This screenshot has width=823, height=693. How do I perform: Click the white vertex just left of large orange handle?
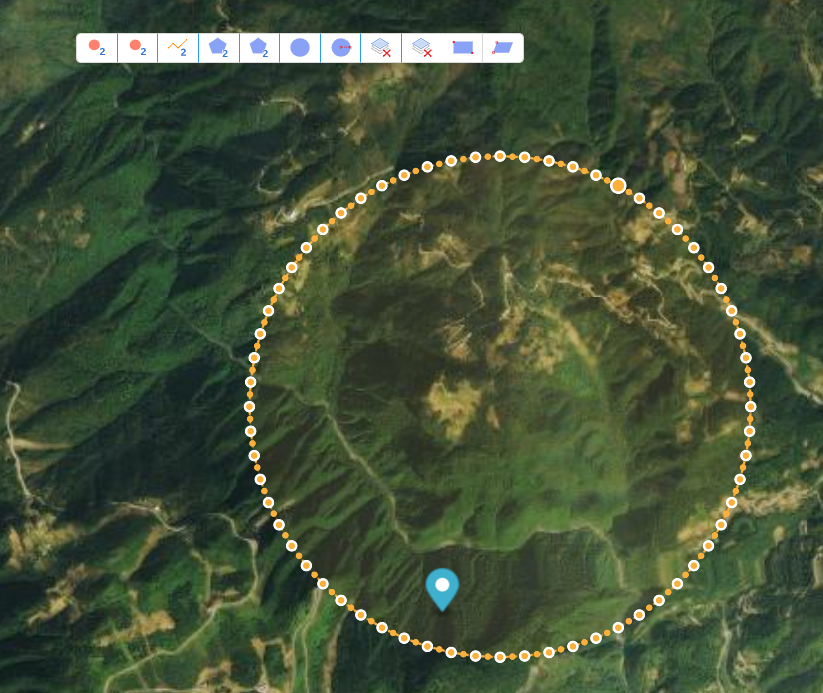(x=596, y=176)
